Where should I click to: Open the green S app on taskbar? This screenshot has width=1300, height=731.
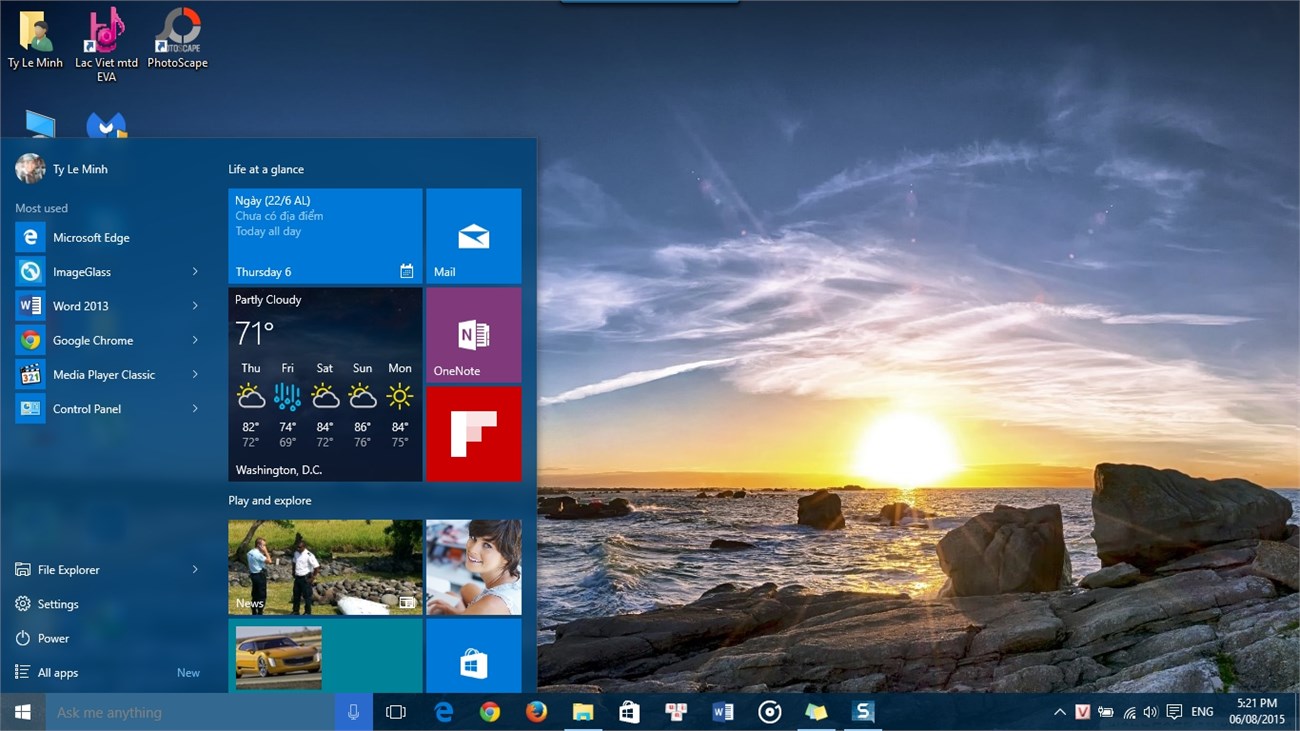(x=863, y=712)
